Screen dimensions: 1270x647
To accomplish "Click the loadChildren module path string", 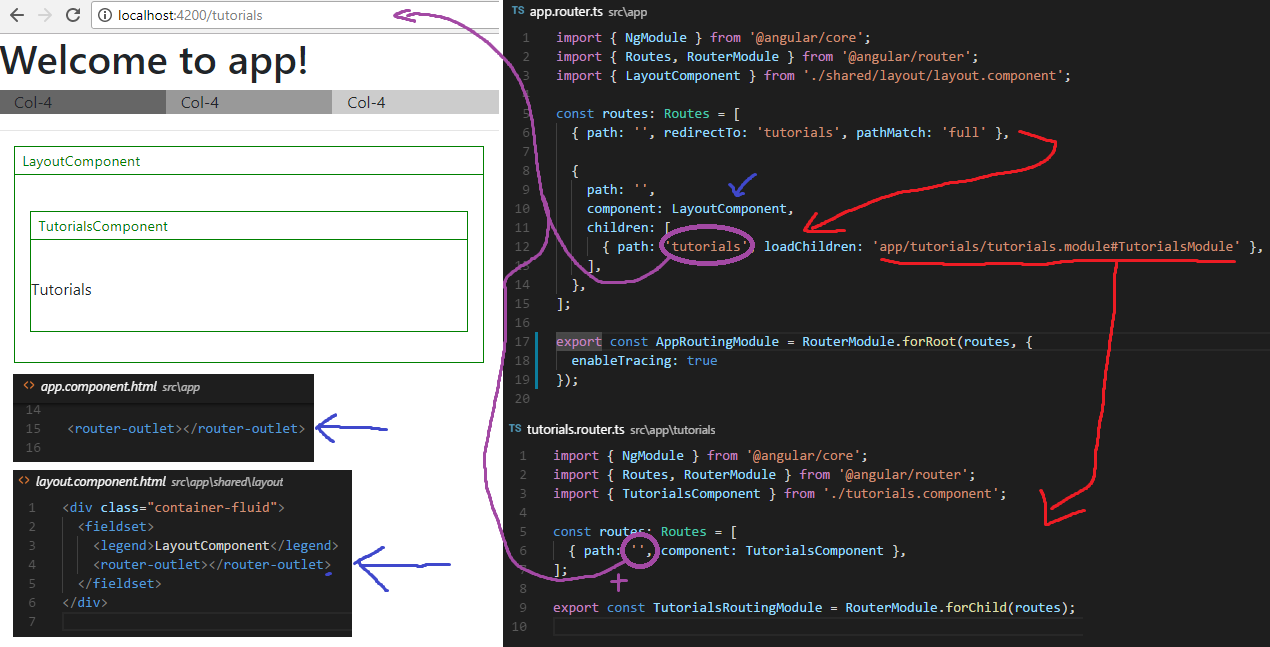I will [x=1057, y=247].
